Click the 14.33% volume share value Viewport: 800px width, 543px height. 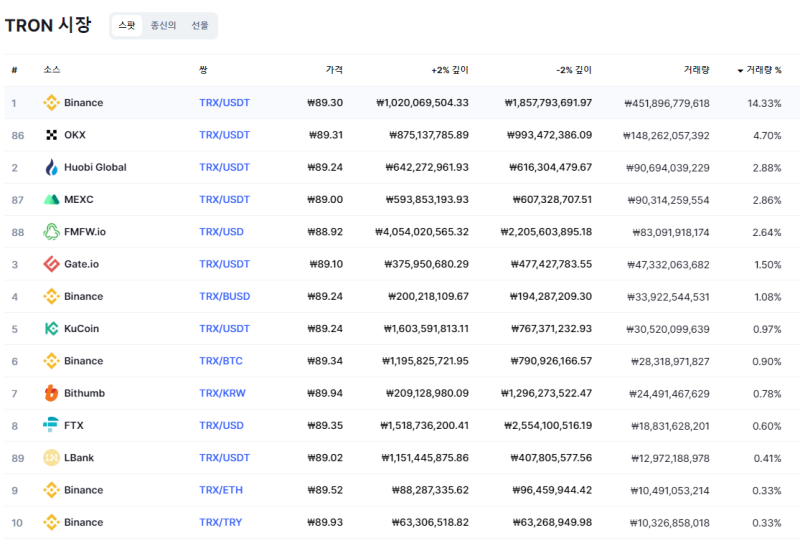pos(764,103)
